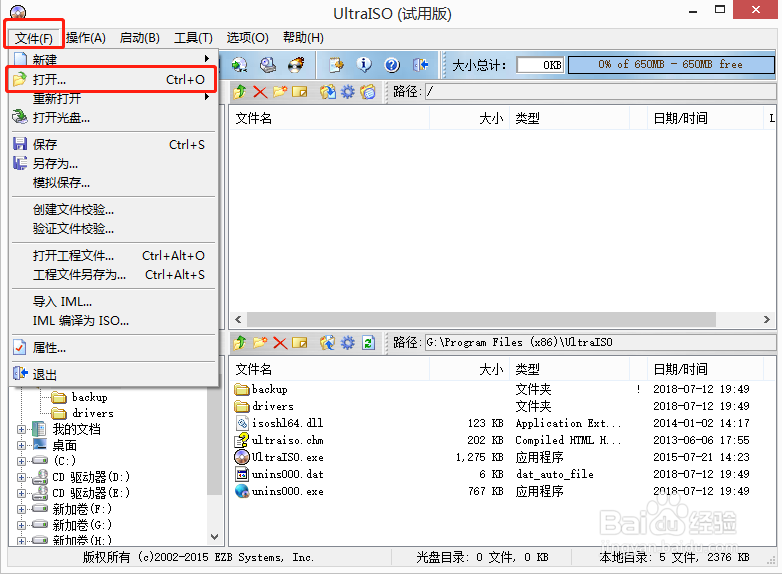Click the local path field G:\Program Files (x86)\UltraISO
The width and height of the screenshot is (782, 574).
coord(600,343)
